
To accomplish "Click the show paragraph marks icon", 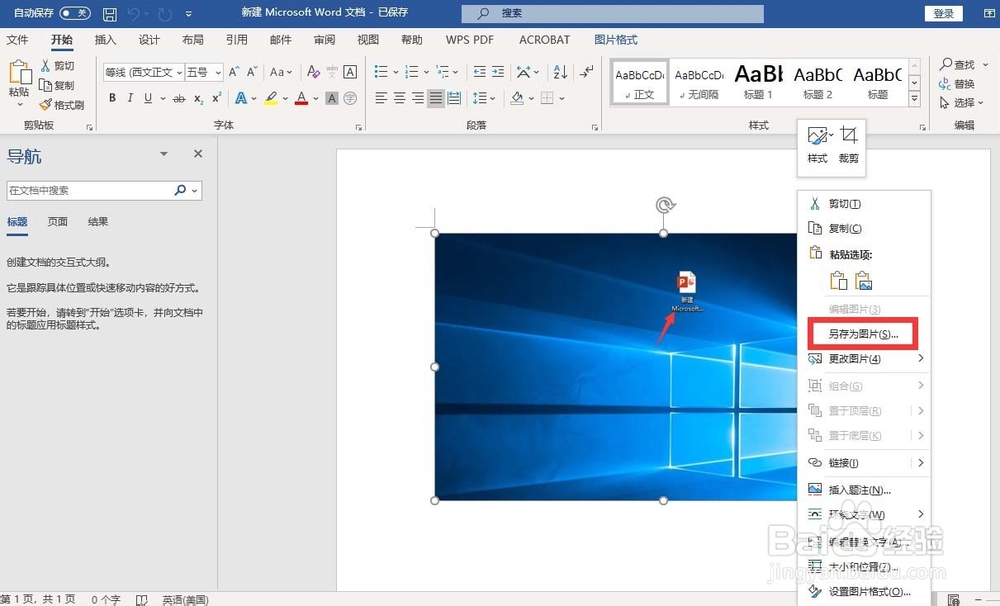I will tap(587, 71).
